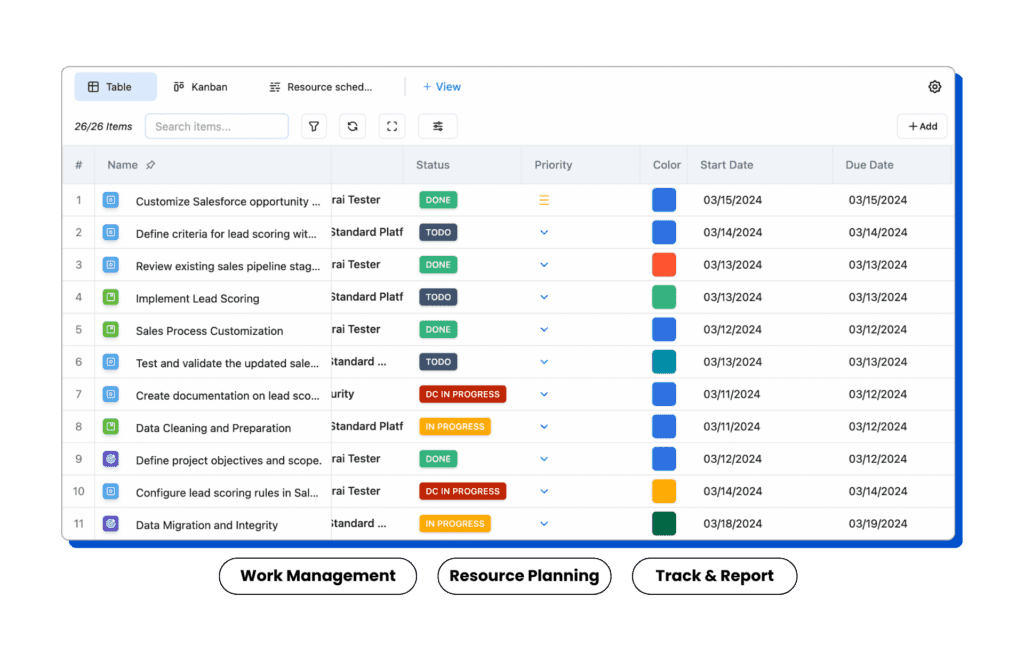Screen dimensions: 1024x661
Task: Switch to the Table view tab
Action: pos(114,86)
